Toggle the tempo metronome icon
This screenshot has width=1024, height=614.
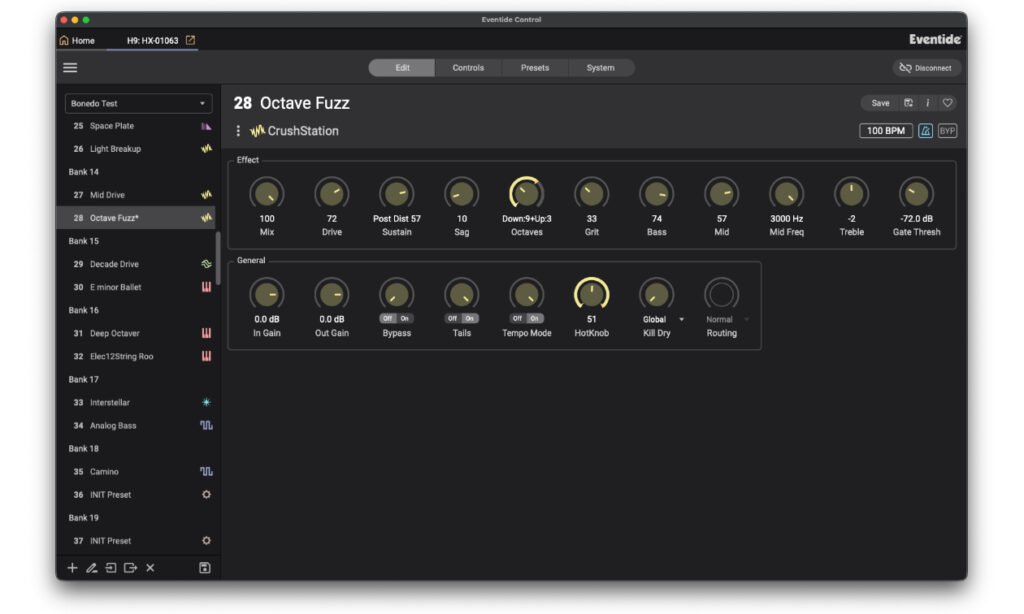(925, 131)
